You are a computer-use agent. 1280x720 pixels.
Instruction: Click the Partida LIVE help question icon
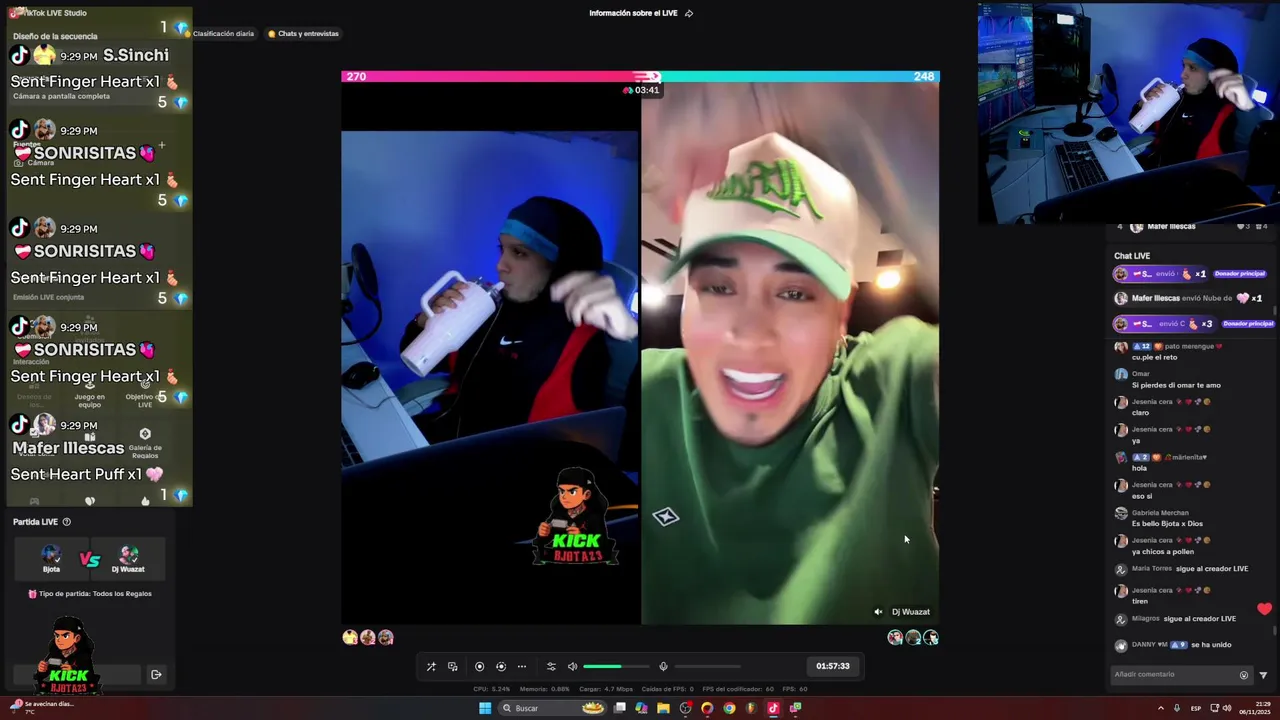tap(67, 522)
